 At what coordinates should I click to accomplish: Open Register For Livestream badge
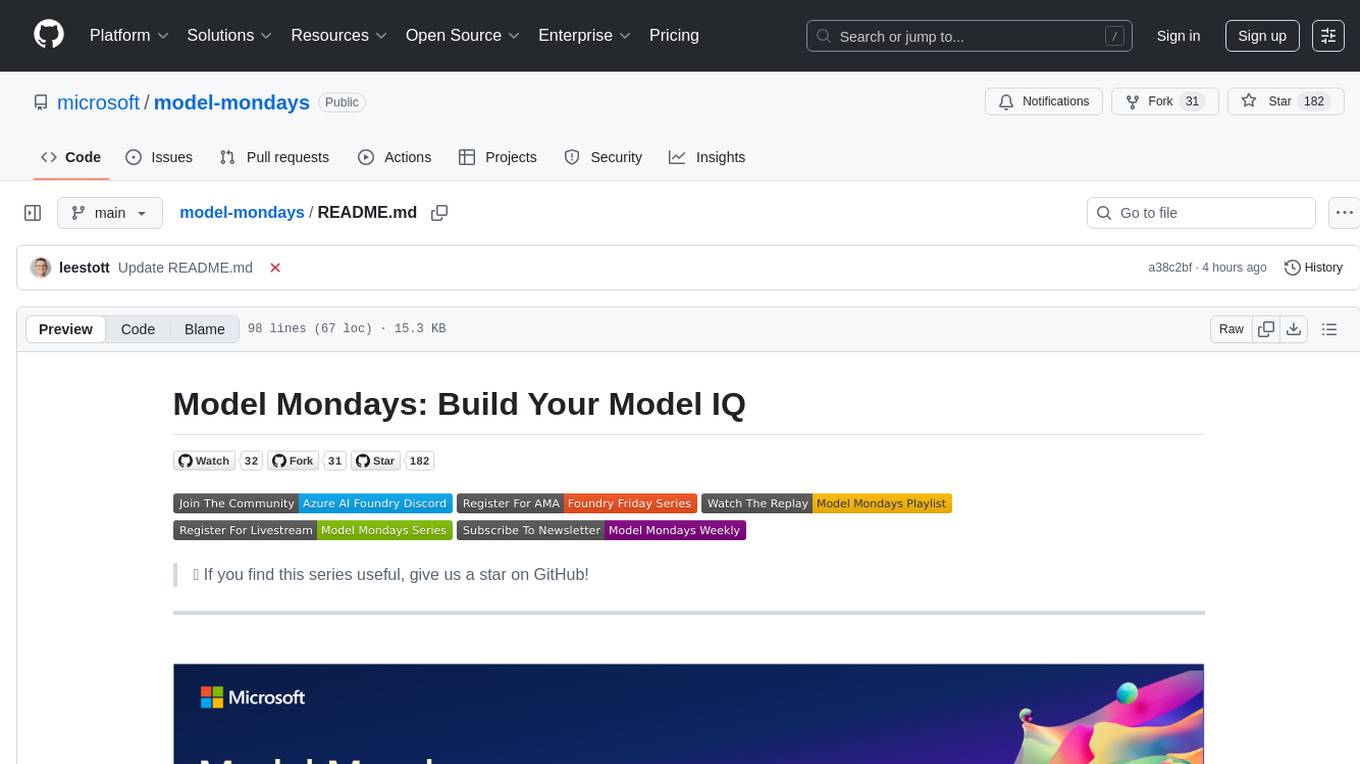point(313,530)
